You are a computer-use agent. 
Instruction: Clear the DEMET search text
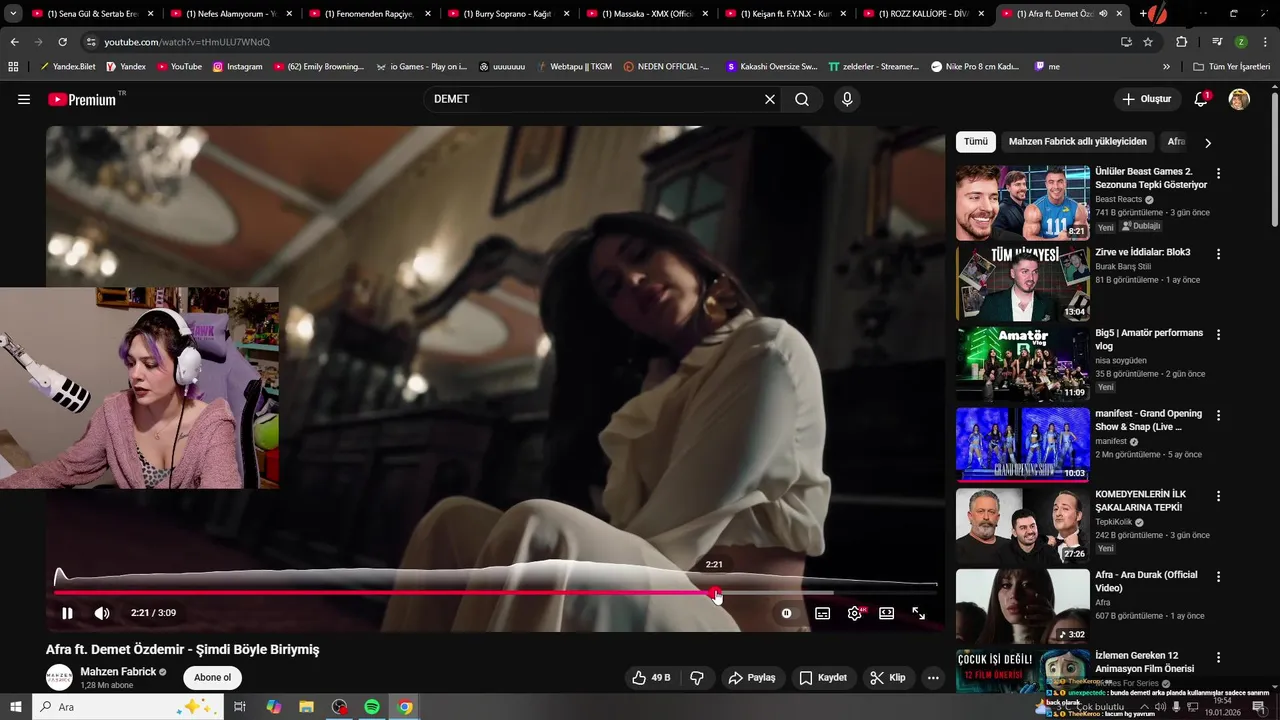coord(770,99)
